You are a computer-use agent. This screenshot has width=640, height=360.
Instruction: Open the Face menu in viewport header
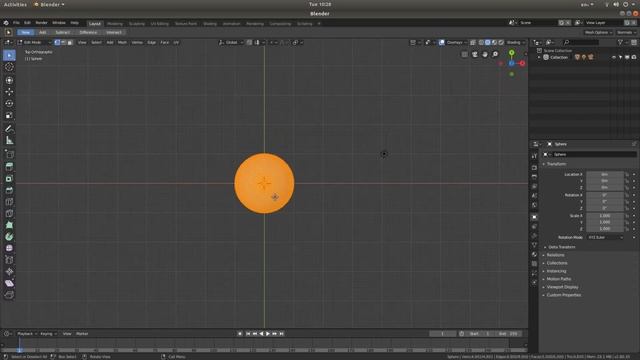click(164, 42)
